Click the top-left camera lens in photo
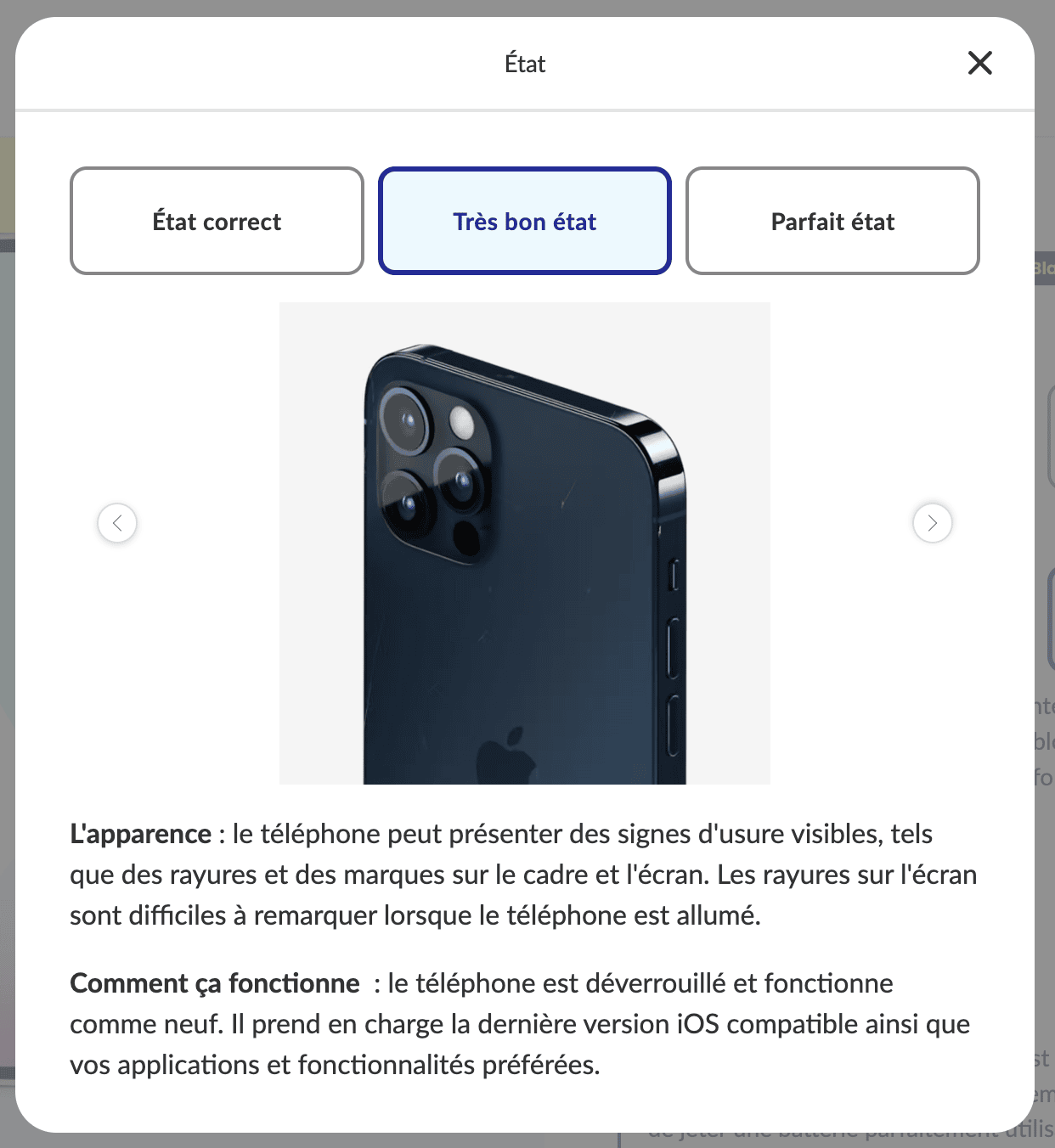This screenshot has height=1148, width=1055. pyautogui.click(x=407, y=422)
